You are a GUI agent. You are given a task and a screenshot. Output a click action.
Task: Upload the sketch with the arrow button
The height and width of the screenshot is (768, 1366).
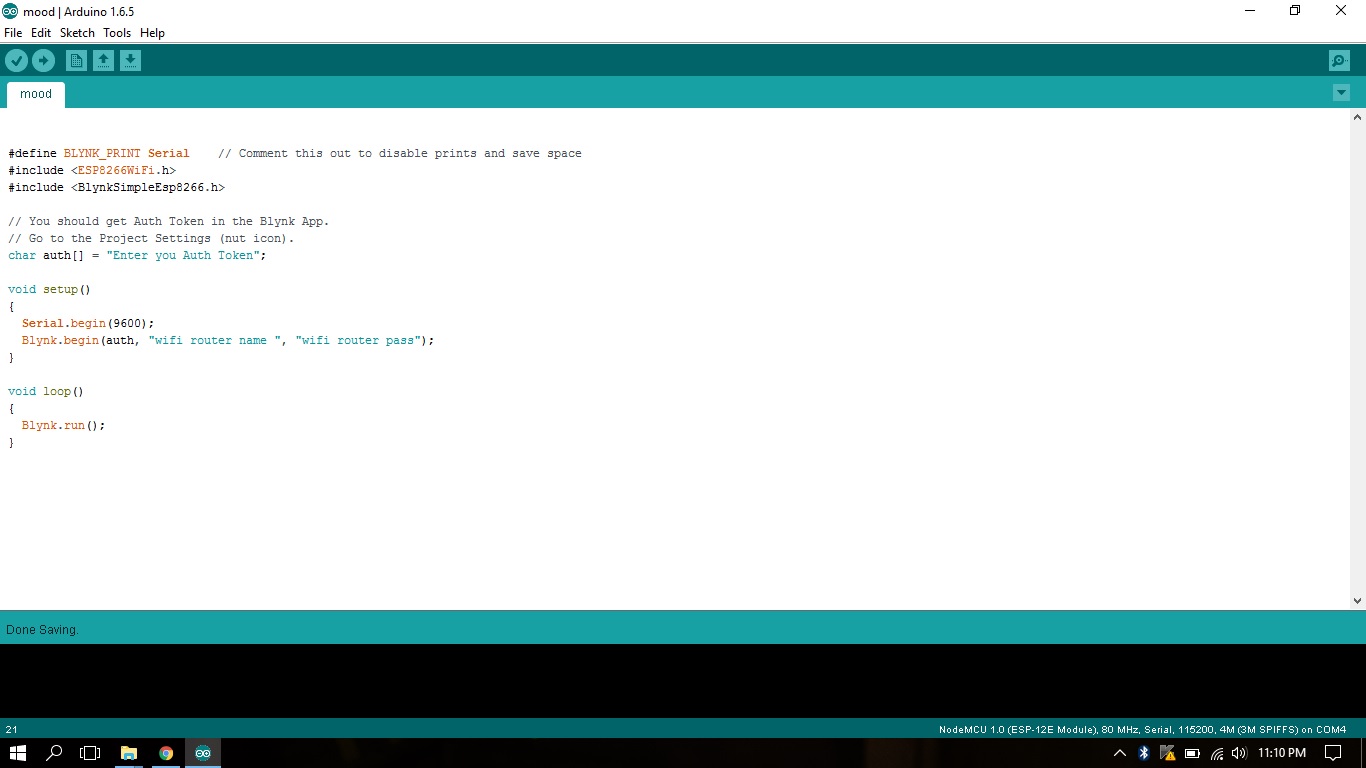[43, 61]
